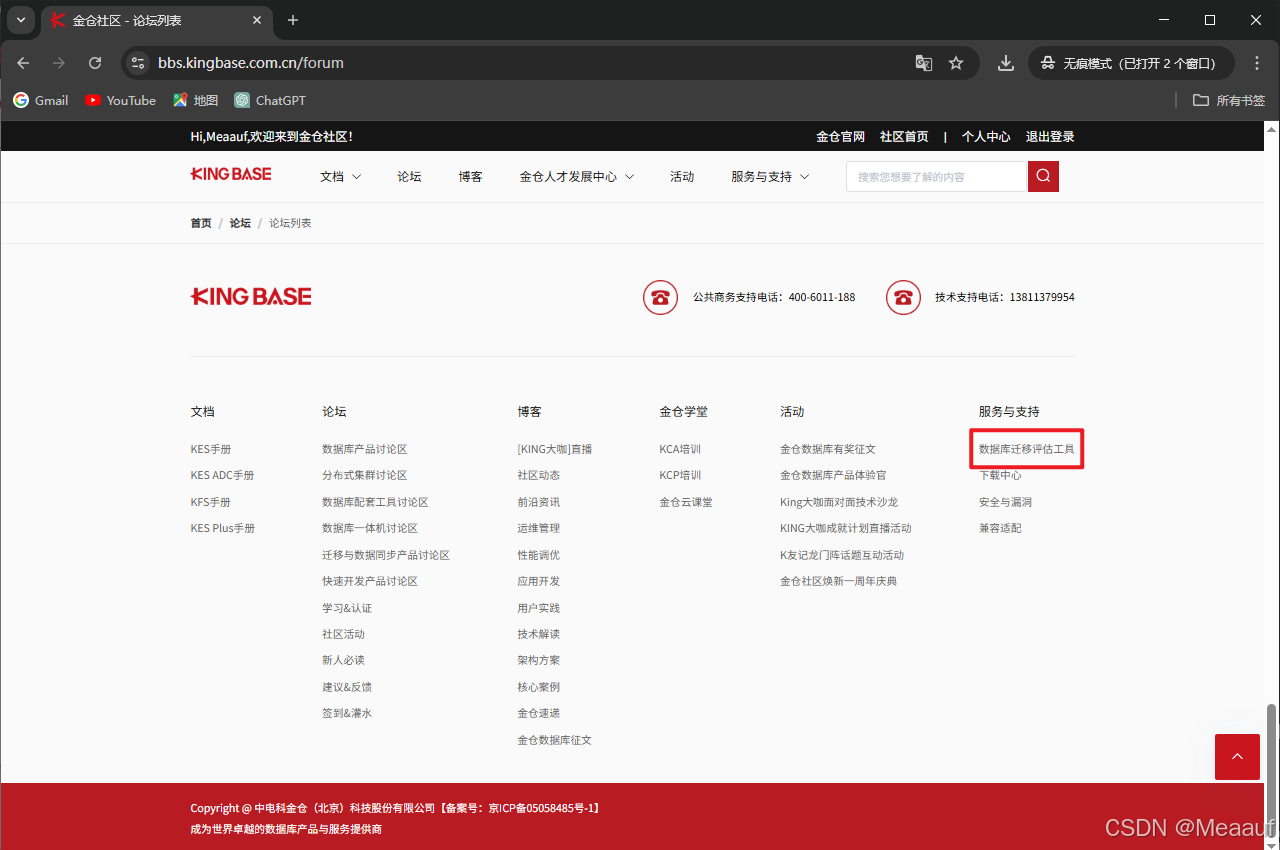The width and height of the screenshot is (1280, 850).
Task: Open [KING大咖]直播 blog link
Action: [555, 449]
